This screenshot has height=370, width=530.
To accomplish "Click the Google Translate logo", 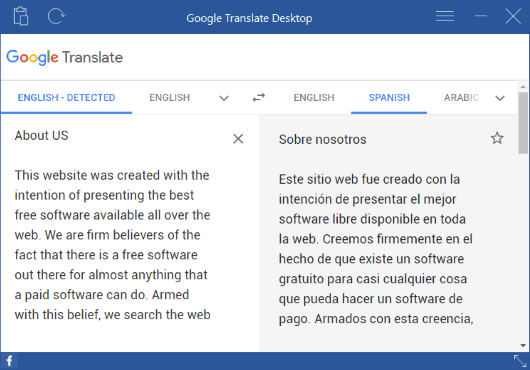I will coord(65,57).
